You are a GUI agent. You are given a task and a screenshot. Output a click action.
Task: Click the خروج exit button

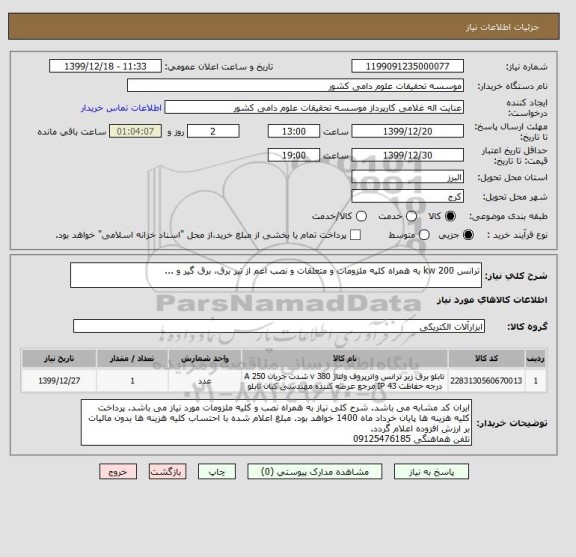coord(118,472)
